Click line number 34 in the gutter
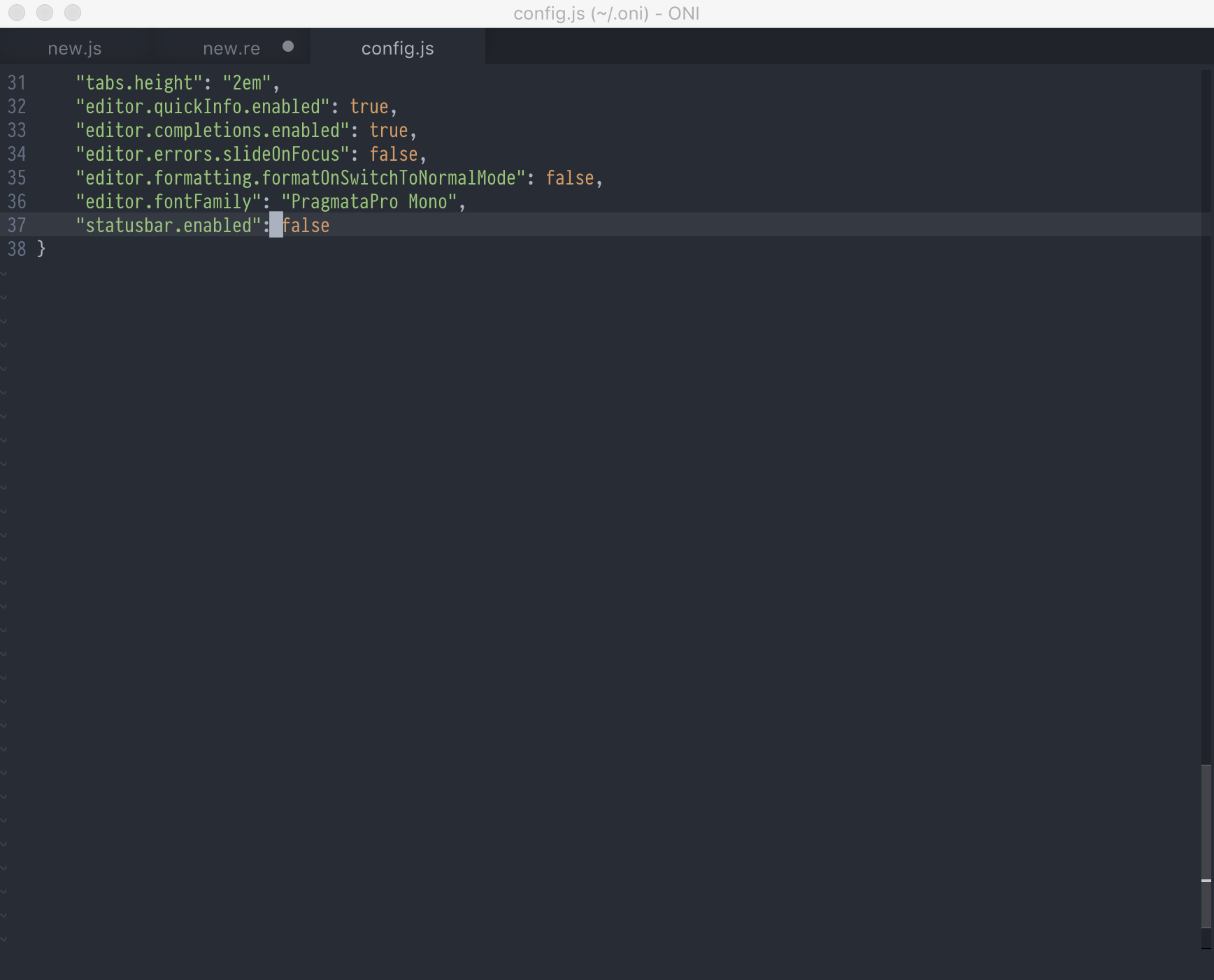 (x=17, y=154)
